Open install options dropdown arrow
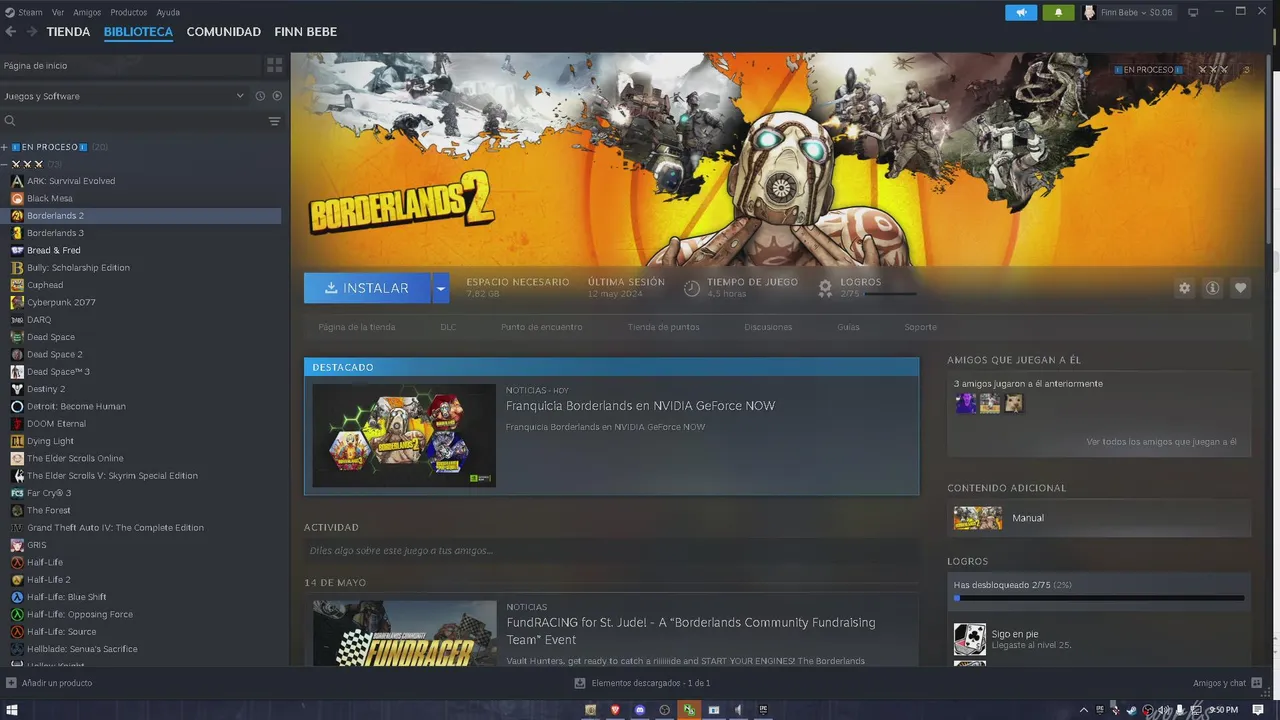Viewport: 1280px width, 720px height. (440, 288)
